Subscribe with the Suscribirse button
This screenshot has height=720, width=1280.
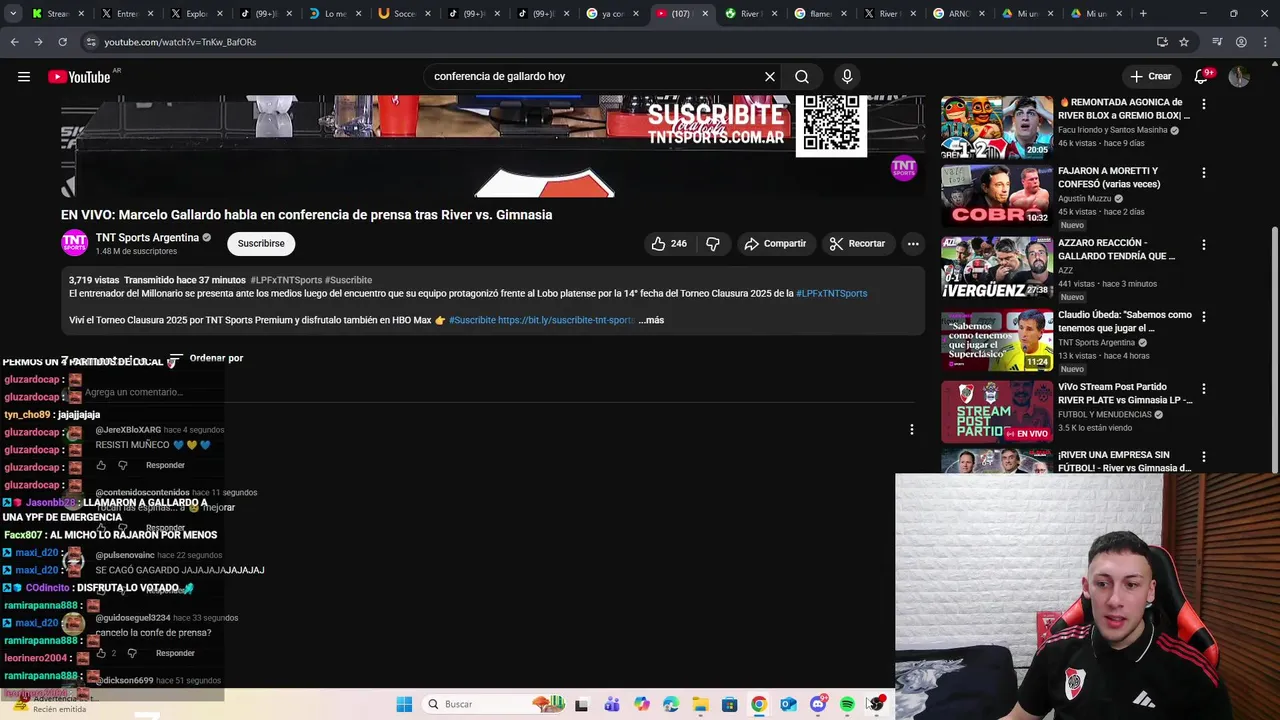pyautogui.click(x=261, y=243)
